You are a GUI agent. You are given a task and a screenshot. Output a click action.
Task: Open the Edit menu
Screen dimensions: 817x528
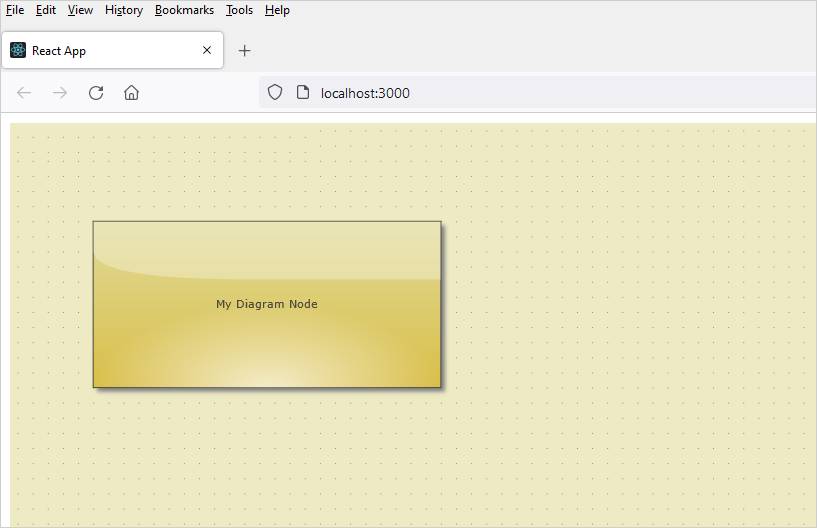click(46, 10)
